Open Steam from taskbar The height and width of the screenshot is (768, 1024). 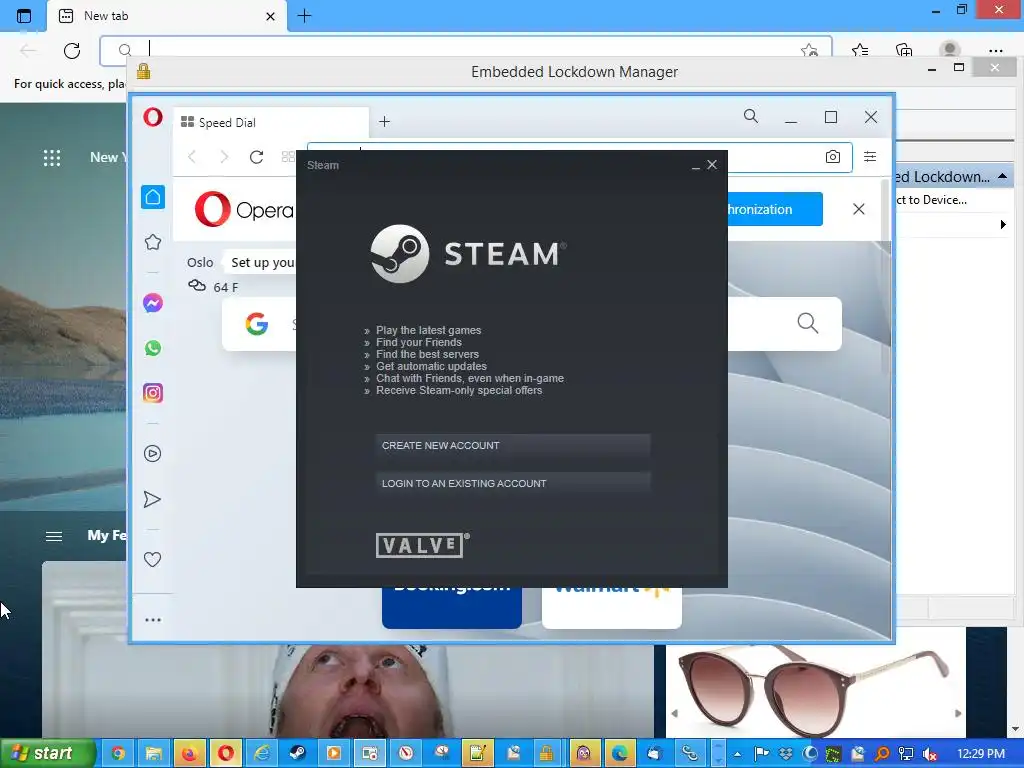(297, 754)
